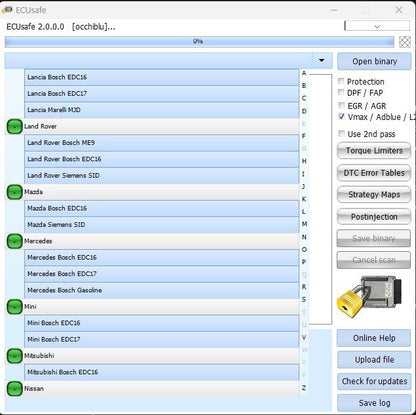Collapse the Mini group icon
This screenshot has width=416, height=415.
14,307
